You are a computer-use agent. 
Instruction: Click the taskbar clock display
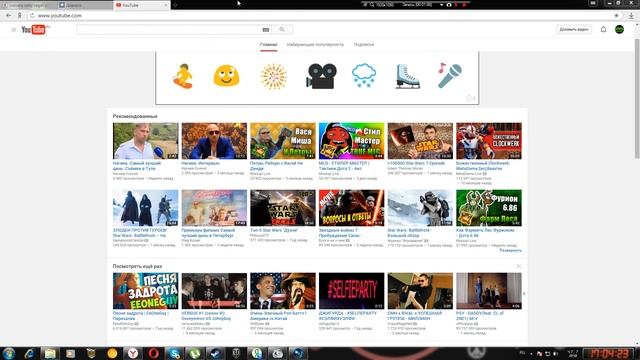coord(608,353)
